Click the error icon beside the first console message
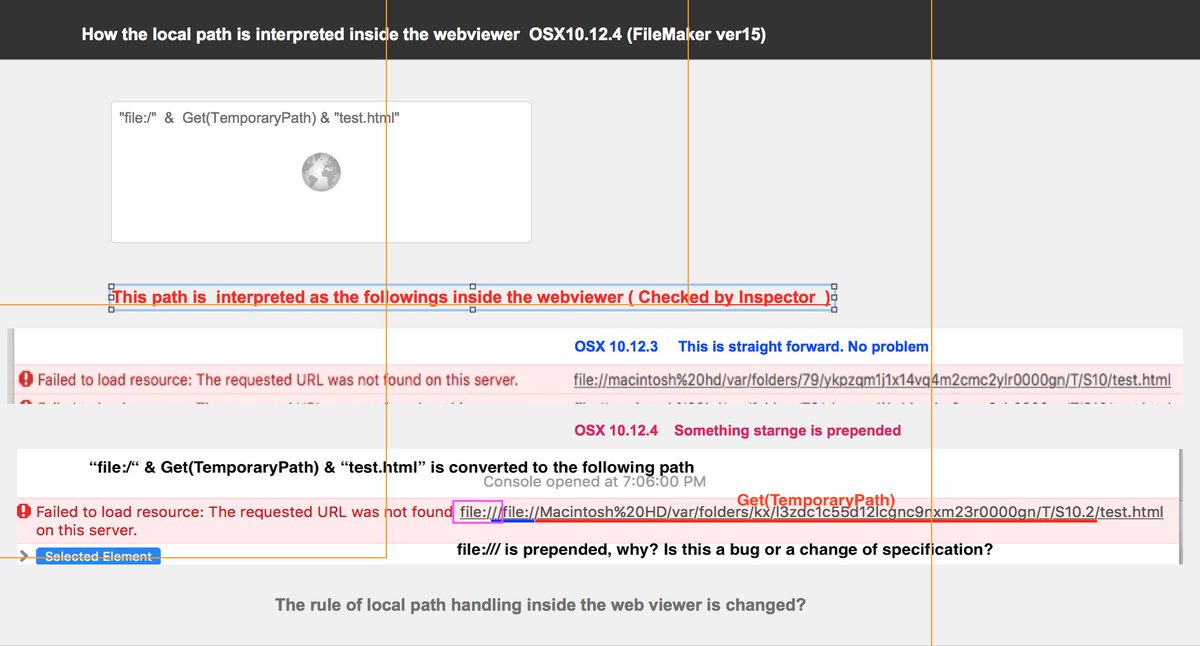Viewport: 1200px width, 646px height. (23, 380)
